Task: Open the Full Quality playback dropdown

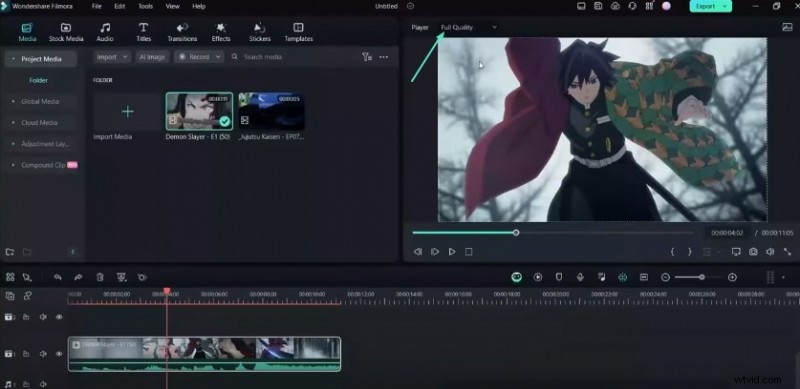Action: (468, 27)
